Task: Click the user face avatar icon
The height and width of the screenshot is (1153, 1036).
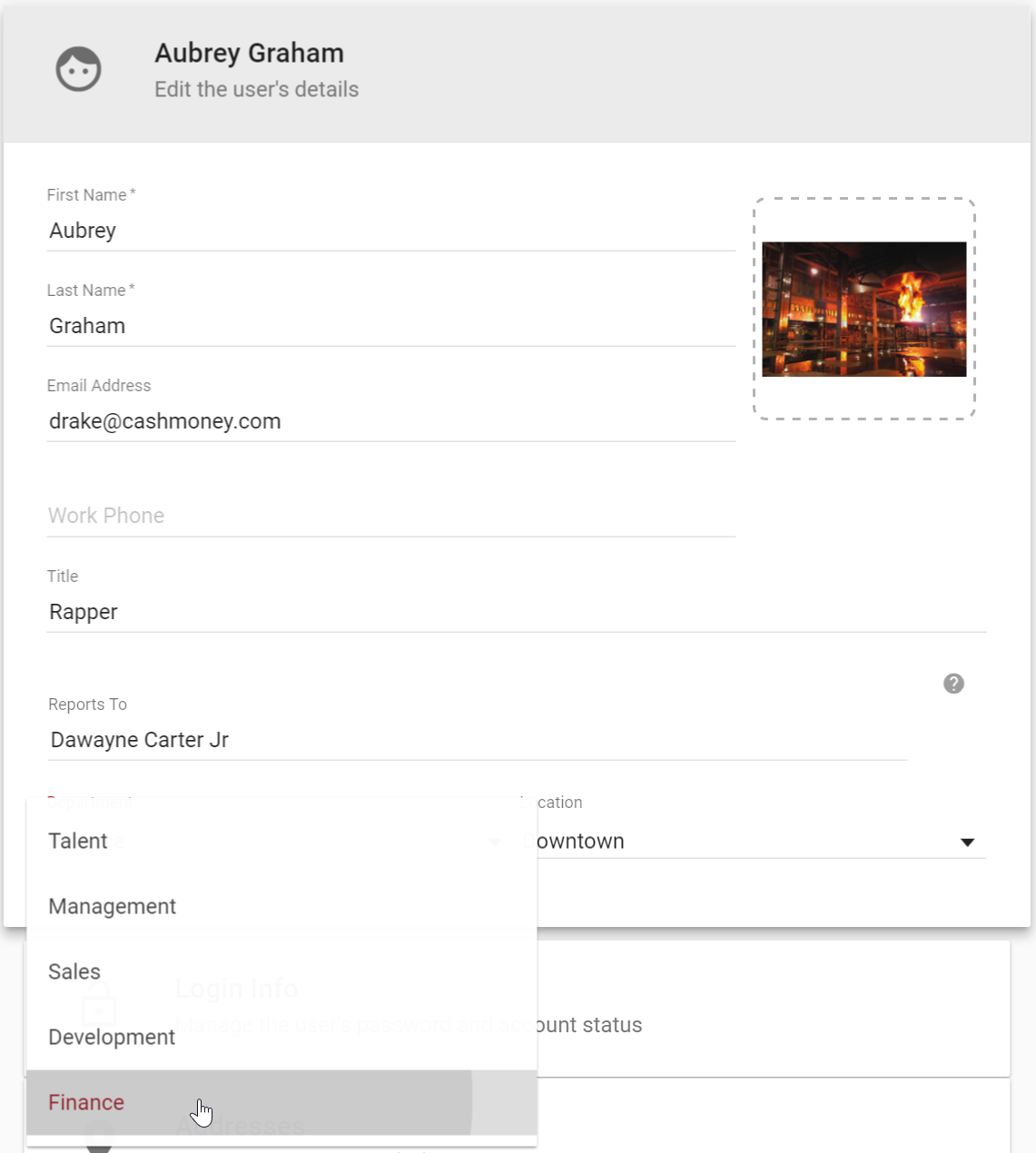Action: tap(79, 69)
